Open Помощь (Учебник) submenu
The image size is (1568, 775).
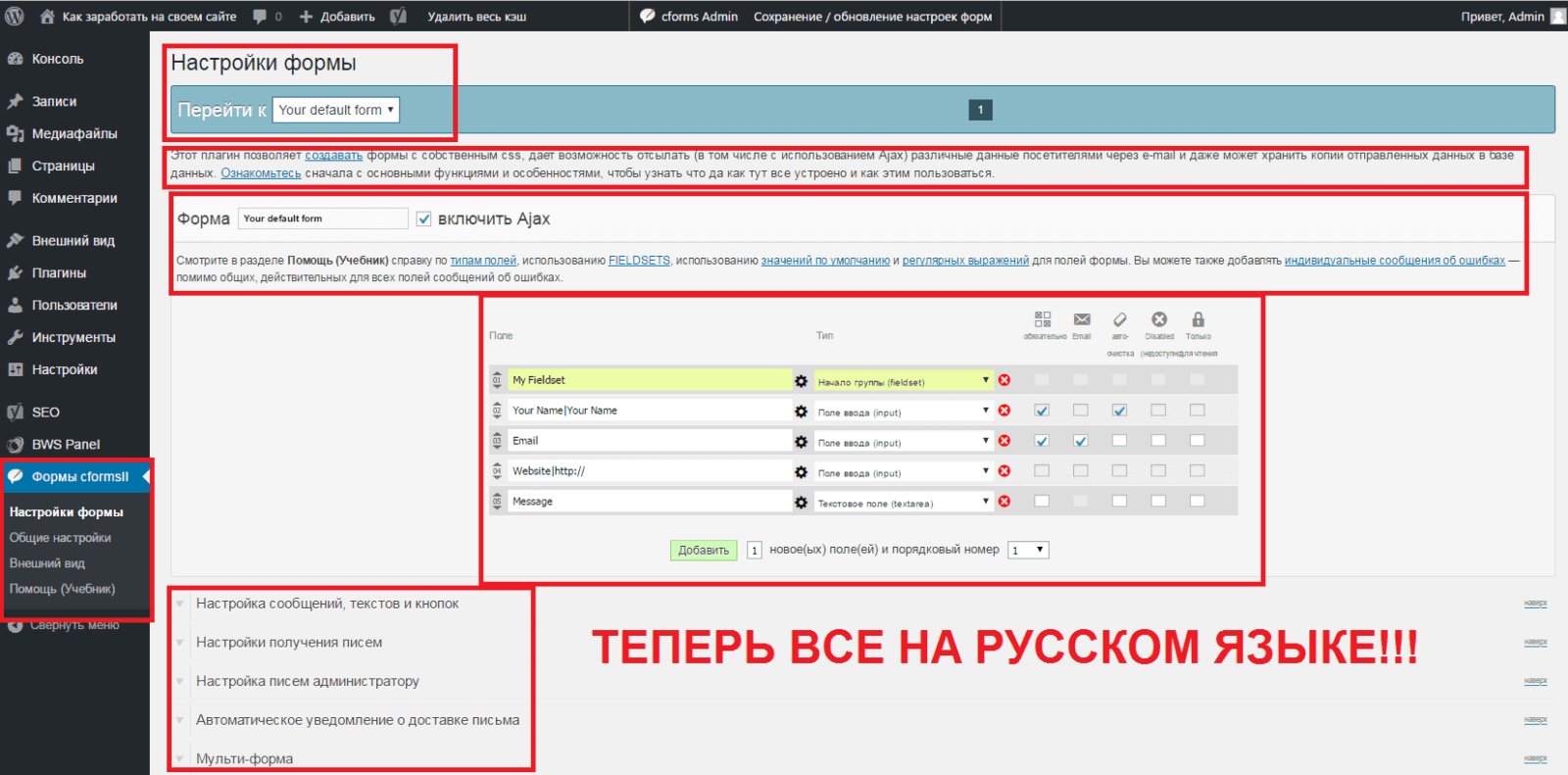[x=62, y=589]
